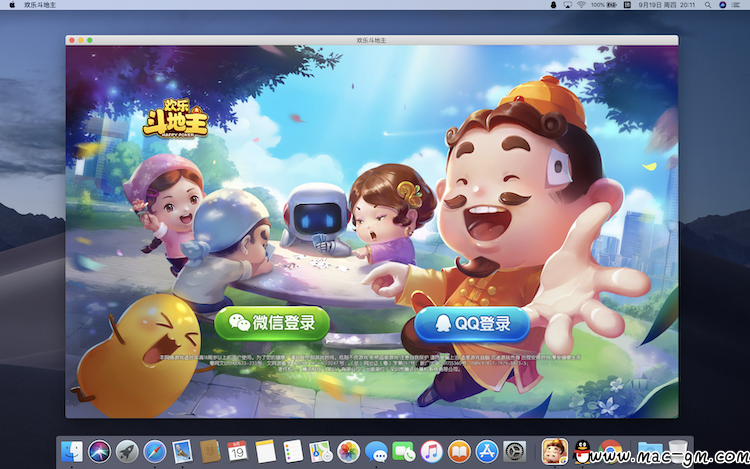
Task: Open Contacts book in the Dock
Action: tap(210, 451)
